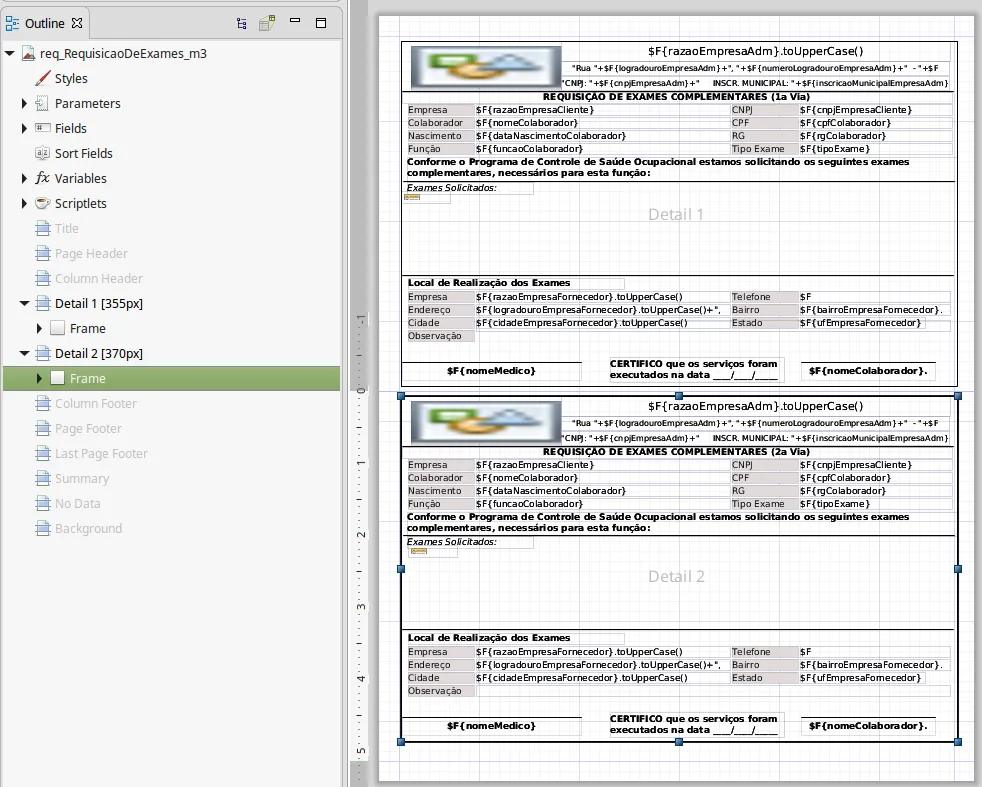Expand the Frame under Detail 1
982x787 pixels.
(39, 328)
